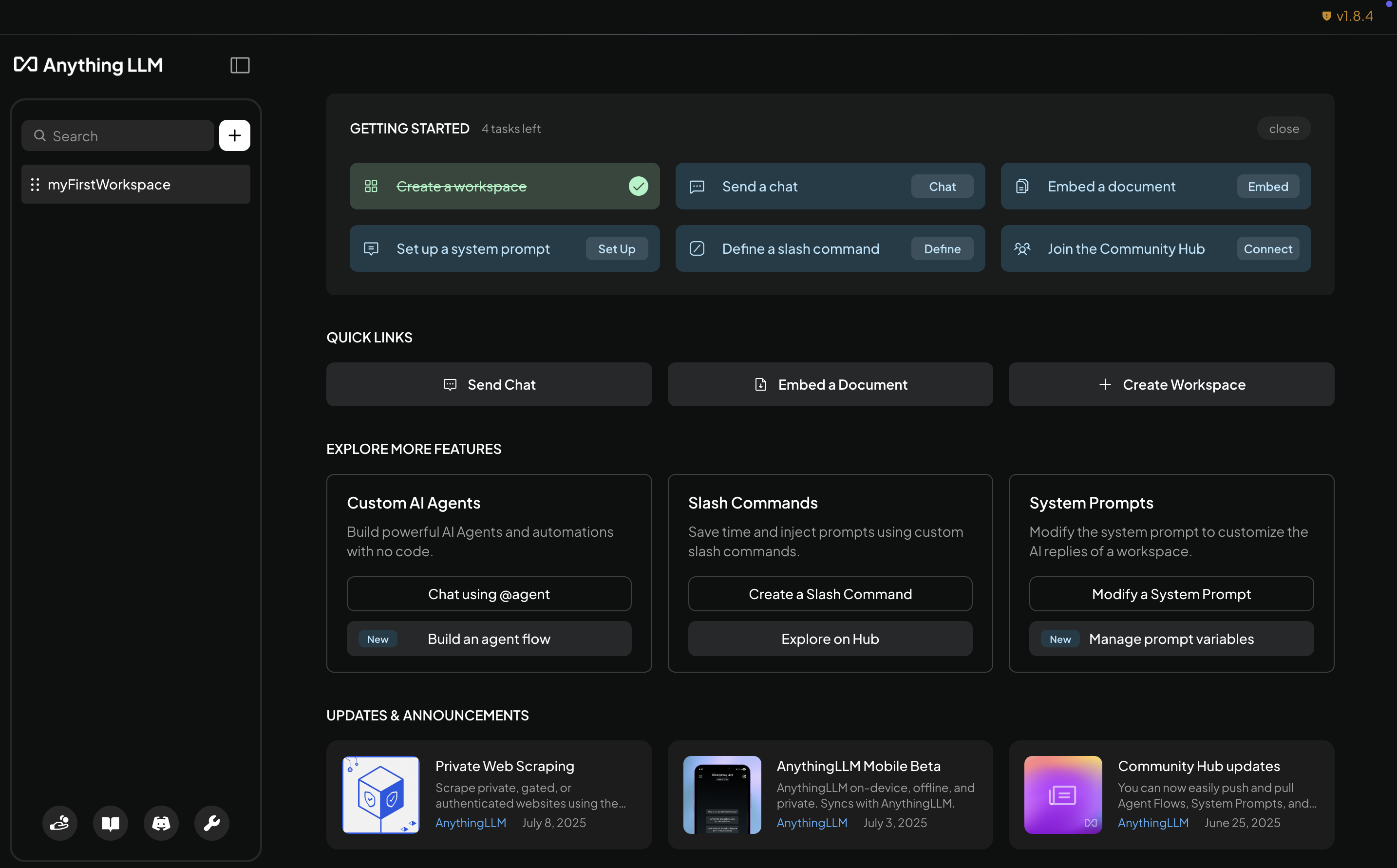Click the Chat button in Getting Started
The height and width of the screenshot is (868, 1397).
pos(943,186)
